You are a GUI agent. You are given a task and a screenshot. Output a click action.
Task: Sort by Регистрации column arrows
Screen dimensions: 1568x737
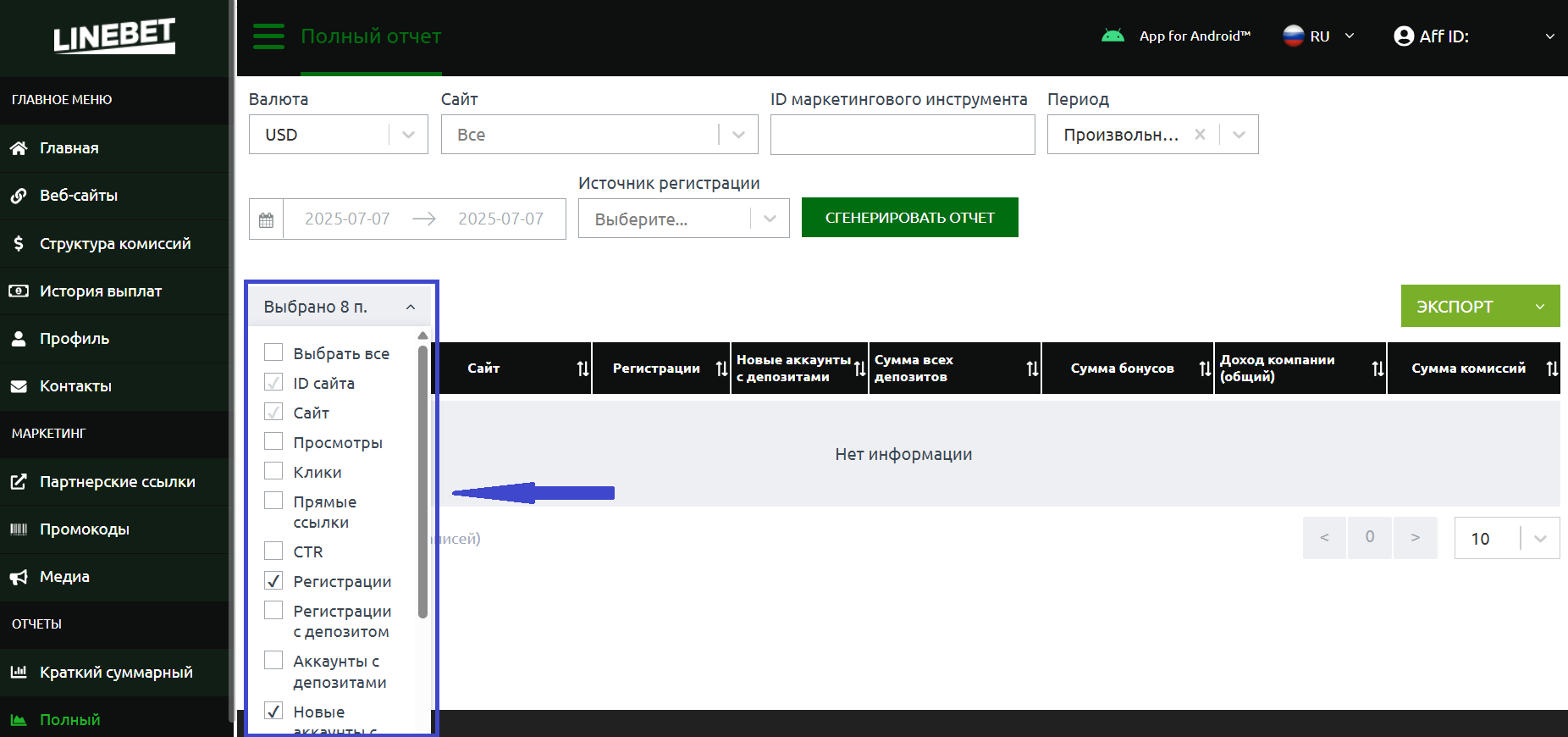click(721, 368)
